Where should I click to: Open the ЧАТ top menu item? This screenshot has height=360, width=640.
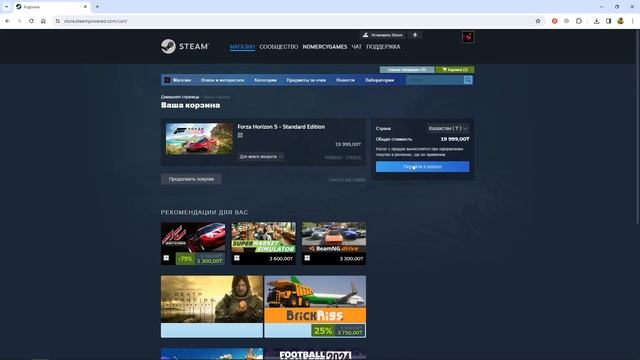356,47
